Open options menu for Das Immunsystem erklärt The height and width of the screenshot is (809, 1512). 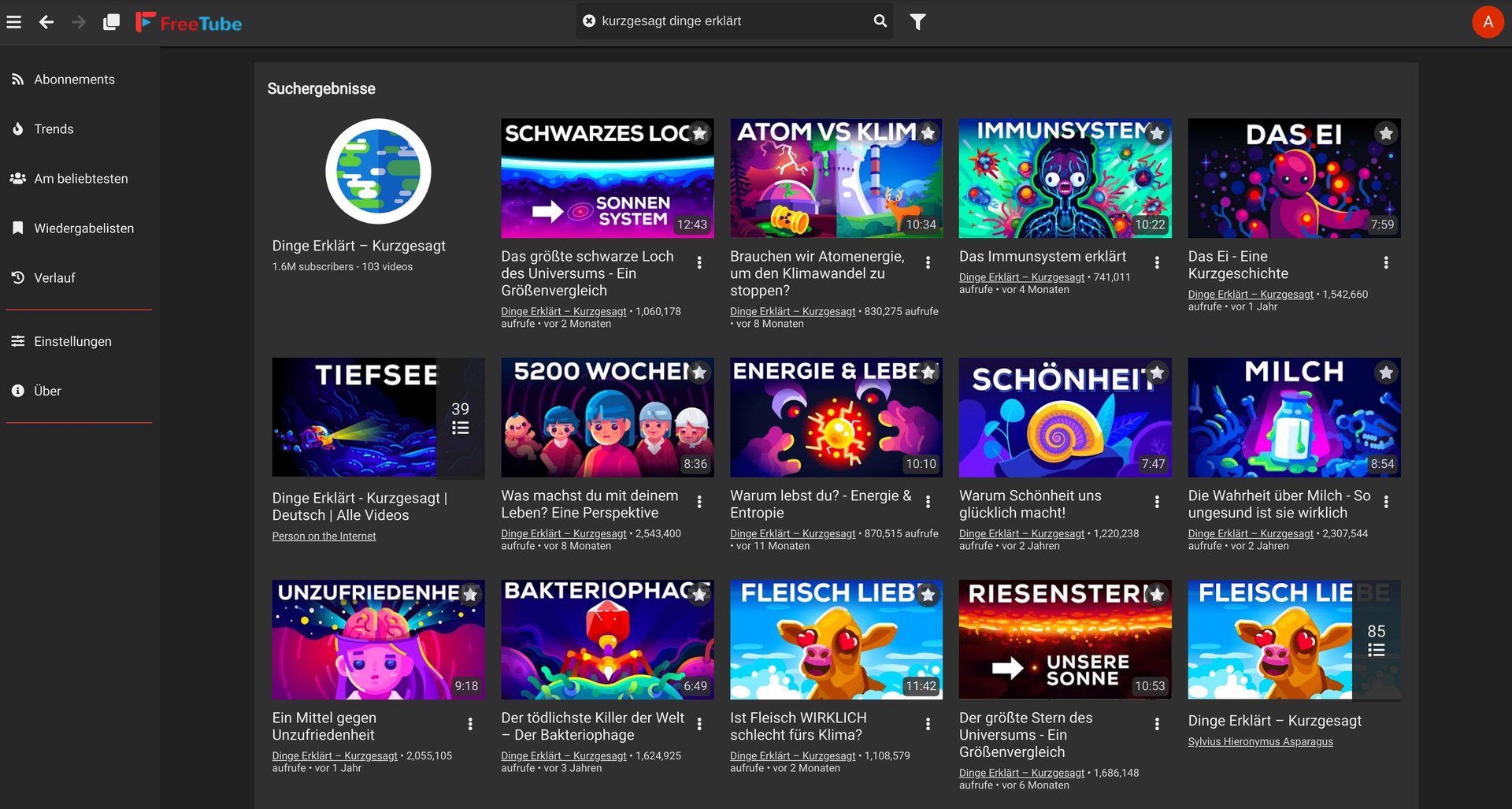(x=1157, y=262)
